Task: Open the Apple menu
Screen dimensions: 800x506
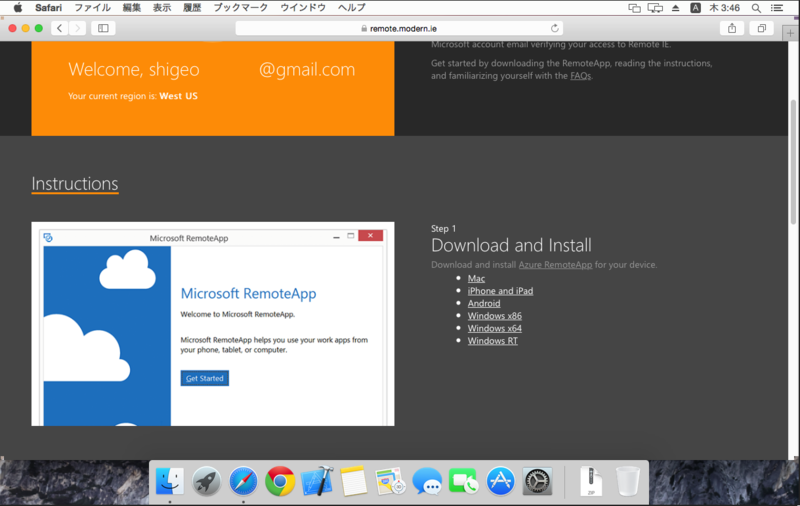Action: coord(18,8)
